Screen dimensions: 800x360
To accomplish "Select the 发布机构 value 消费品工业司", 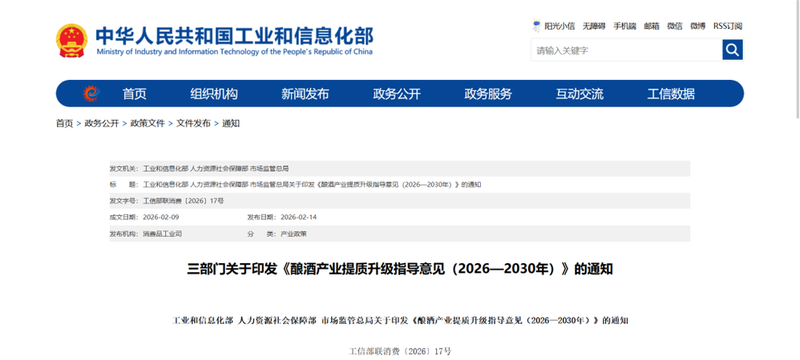I will (162, 234).
